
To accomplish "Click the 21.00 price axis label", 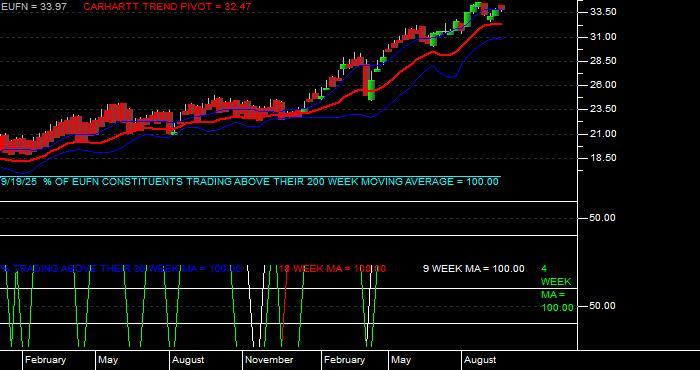I will click(603, 133).
